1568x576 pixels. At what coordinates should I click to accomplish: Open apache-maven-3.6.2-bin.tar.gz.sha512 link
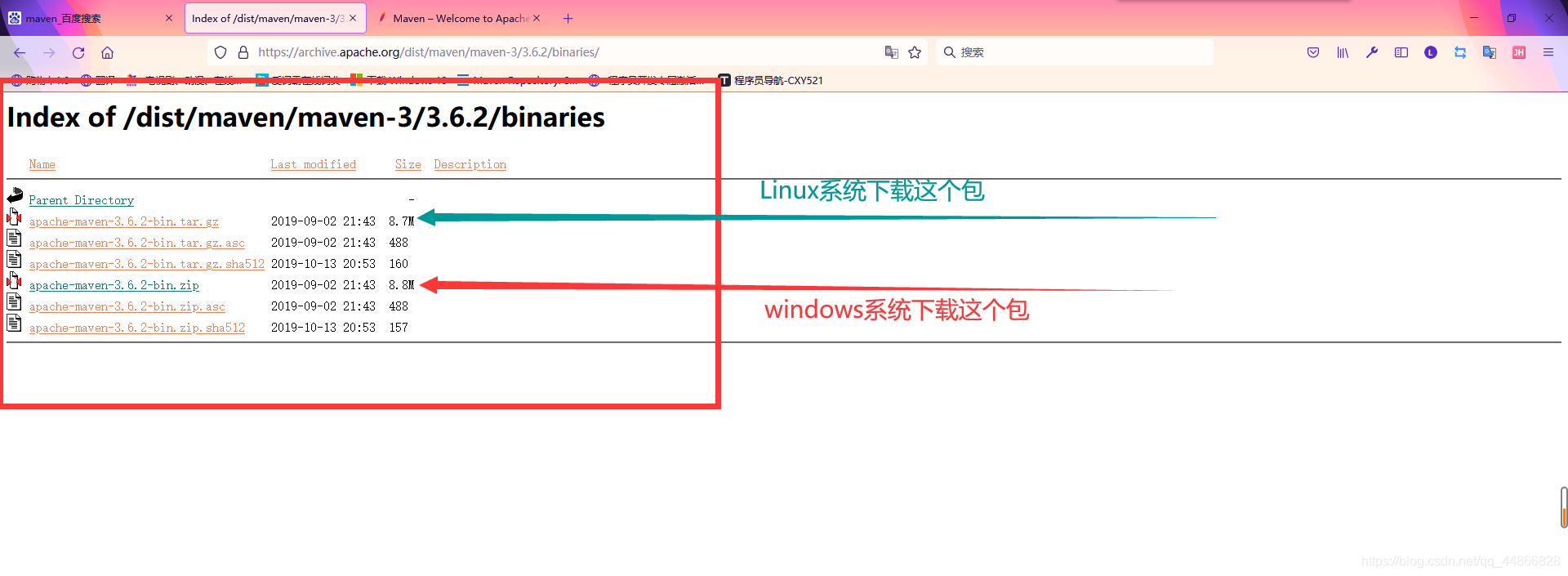pyautogui.click(x=147, y=264)
